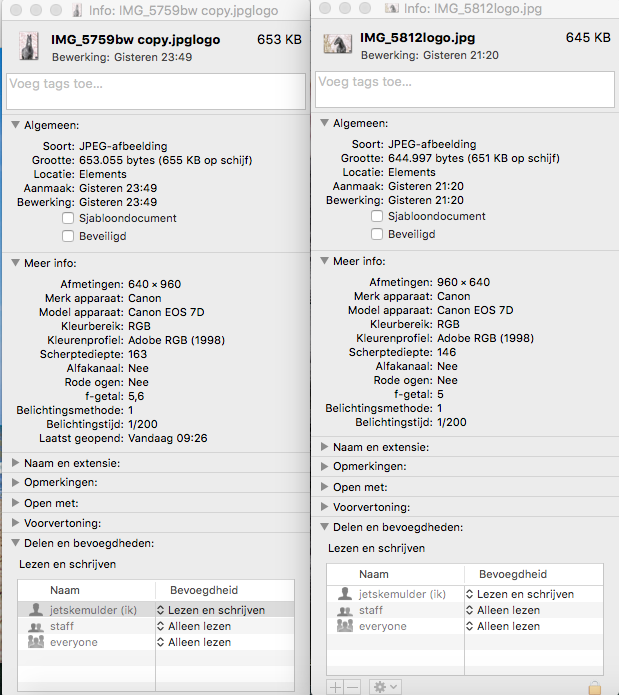Click the IMG_5759bw copy.jpglogo file preview icon
The height and width of the screenshot is (695, 619).
[x=27, y=43]
